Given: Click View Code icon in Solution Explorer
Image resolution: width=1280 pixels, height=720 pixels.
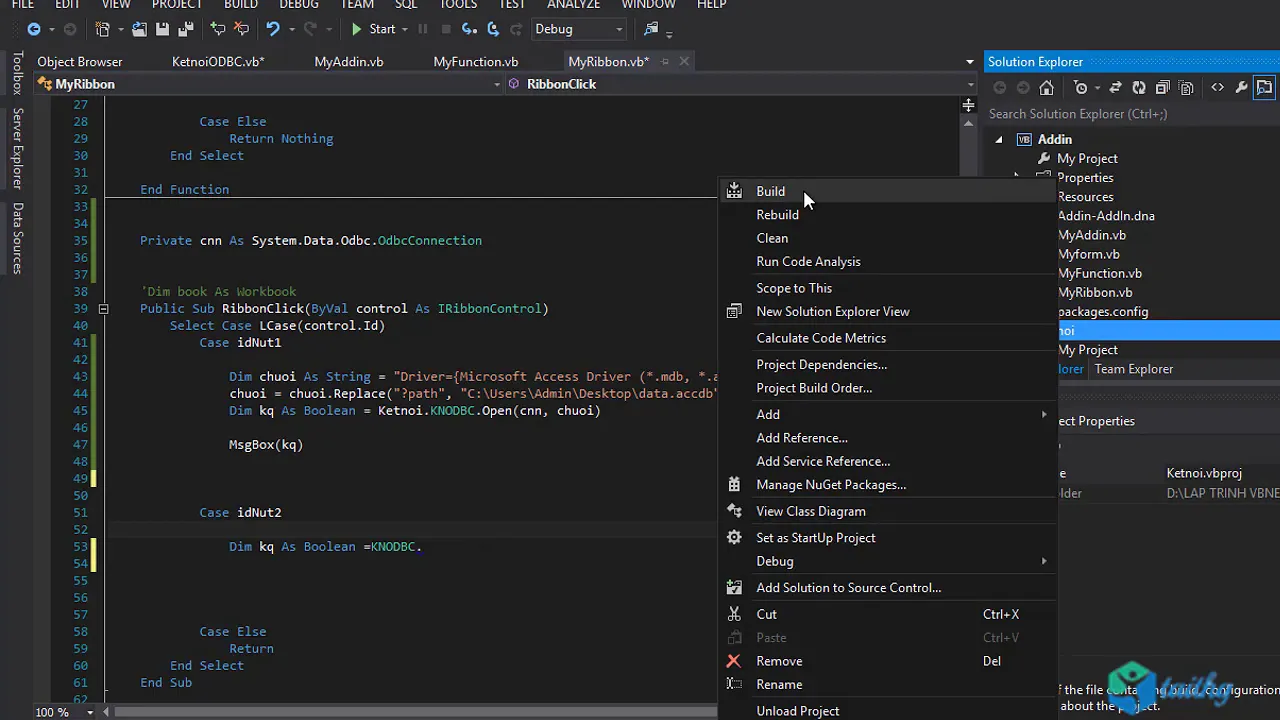Looking at the screenshot, I should [1217, 88].
